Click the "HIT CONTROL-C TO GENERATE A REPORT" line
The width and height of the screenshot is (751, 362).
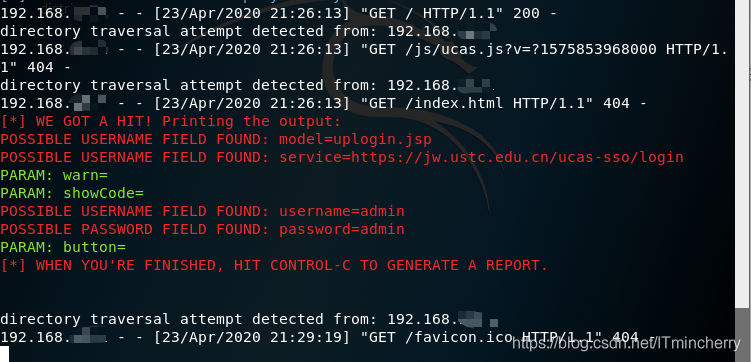tap(274, 265)
